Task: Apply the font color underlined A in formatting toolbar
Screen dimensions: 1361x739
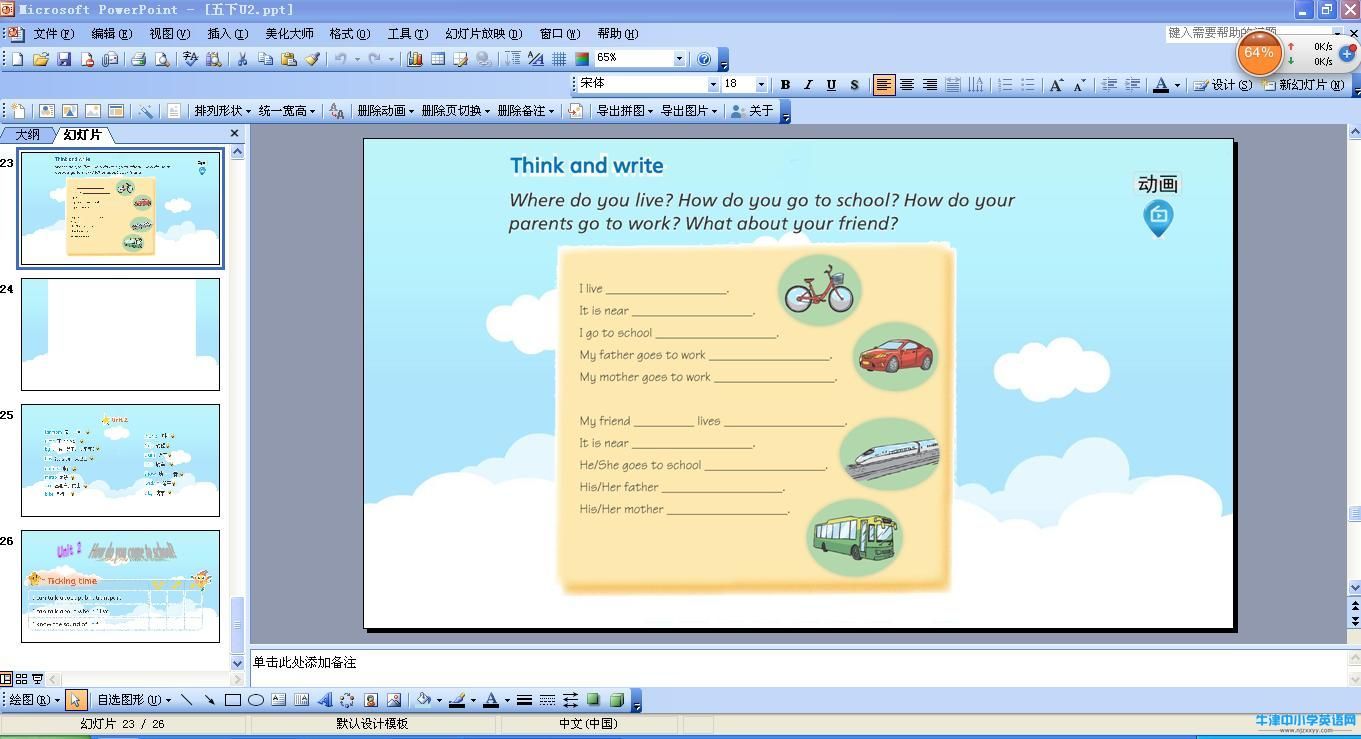Action: coord(1161,85)
